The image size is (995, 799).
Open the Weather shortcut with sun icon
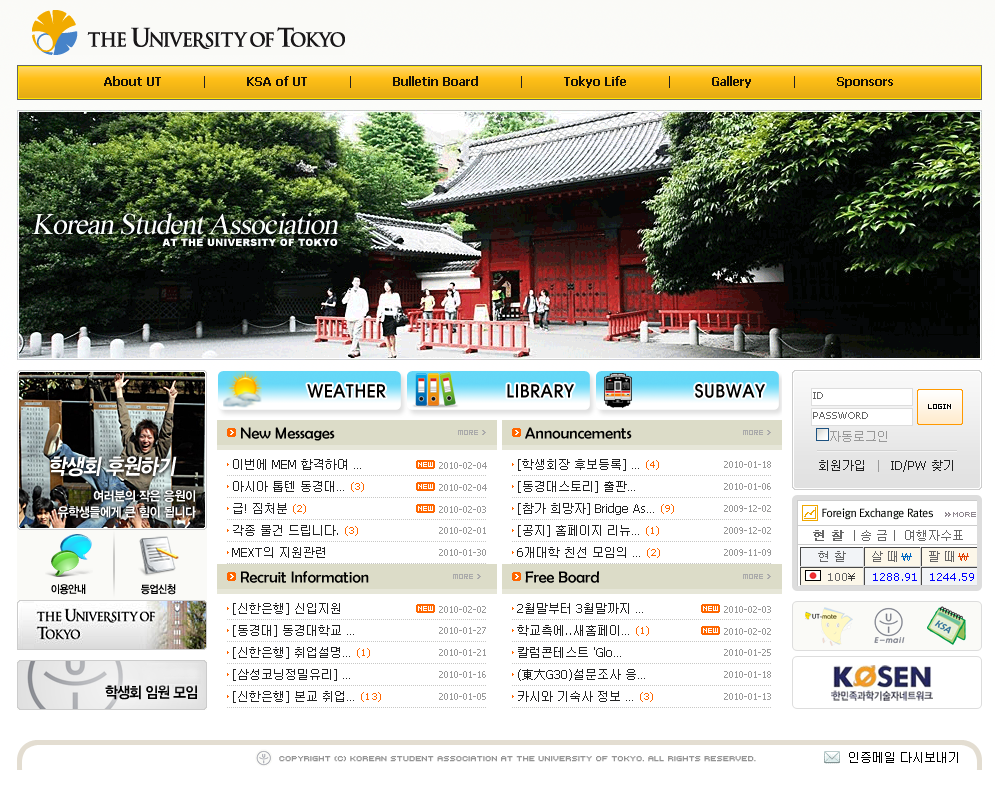tap(308, 391)
